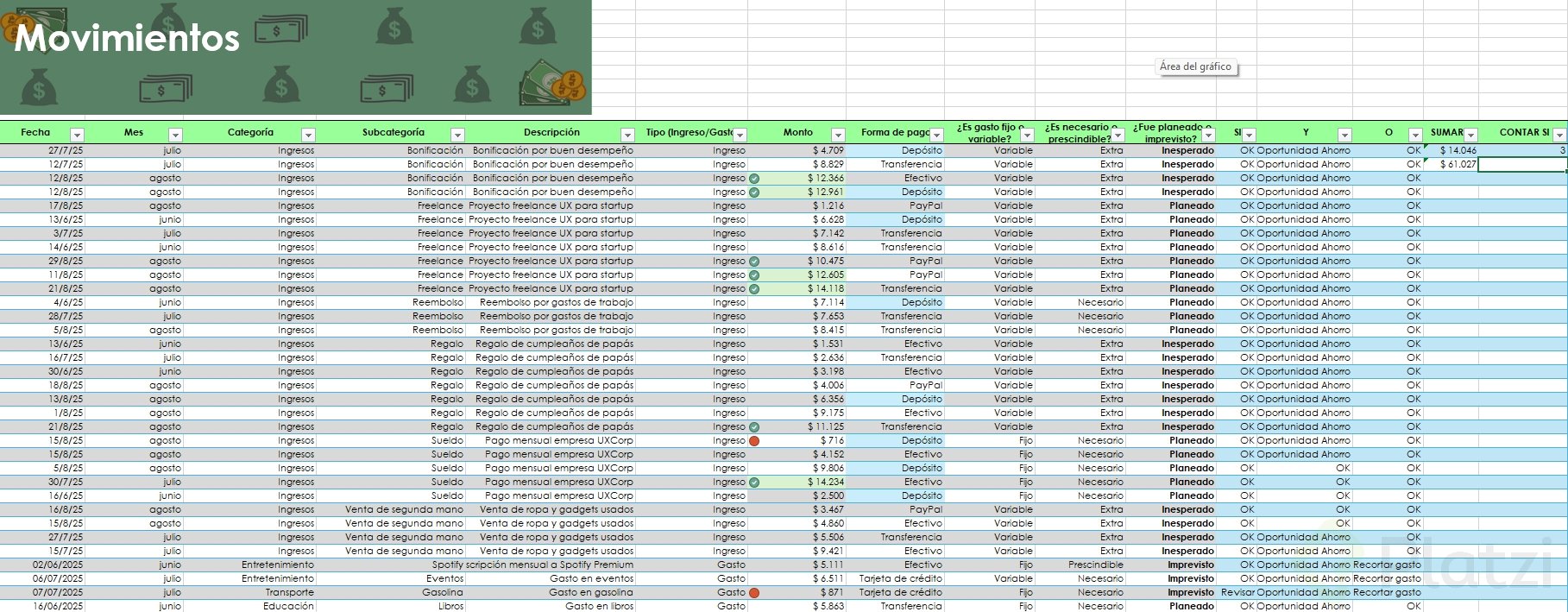Viewport: 1568px width, 612px height.
Task: Open the Y column filter dropdown
Action: [x=1344, y=135]
